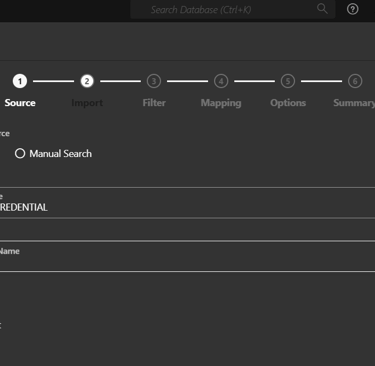Go to the Summary step label
375x366 pixels.
point(354,103)
